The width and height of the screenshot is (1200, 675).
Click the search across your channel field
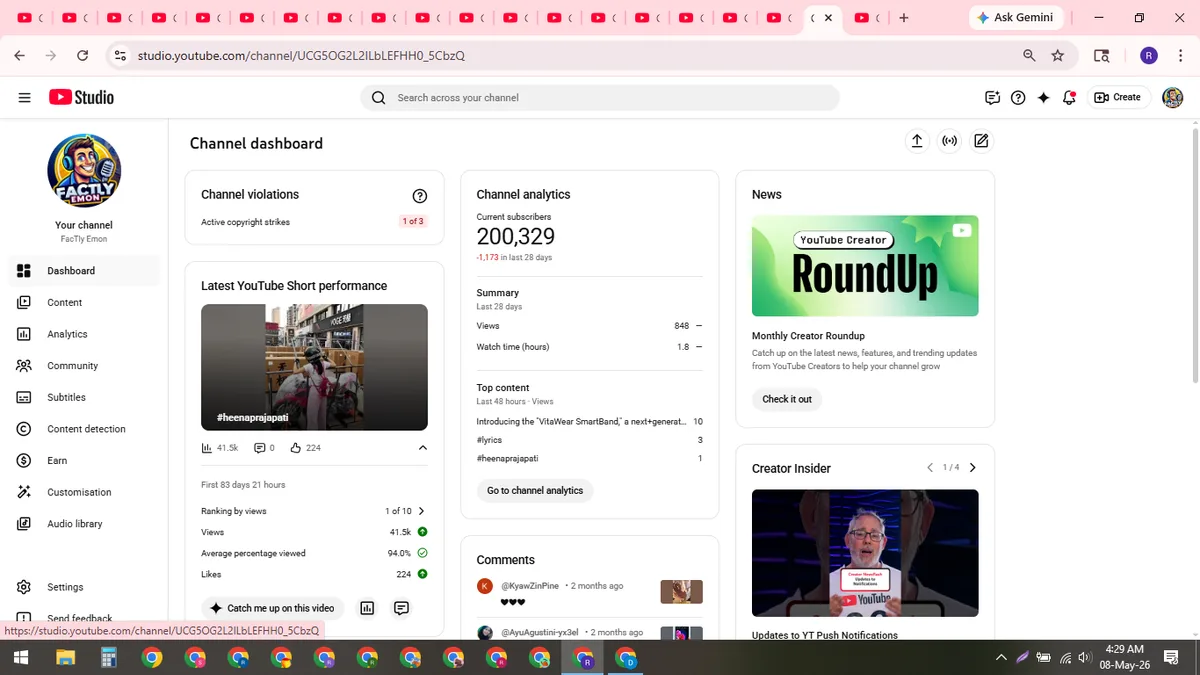coord(599,97)
